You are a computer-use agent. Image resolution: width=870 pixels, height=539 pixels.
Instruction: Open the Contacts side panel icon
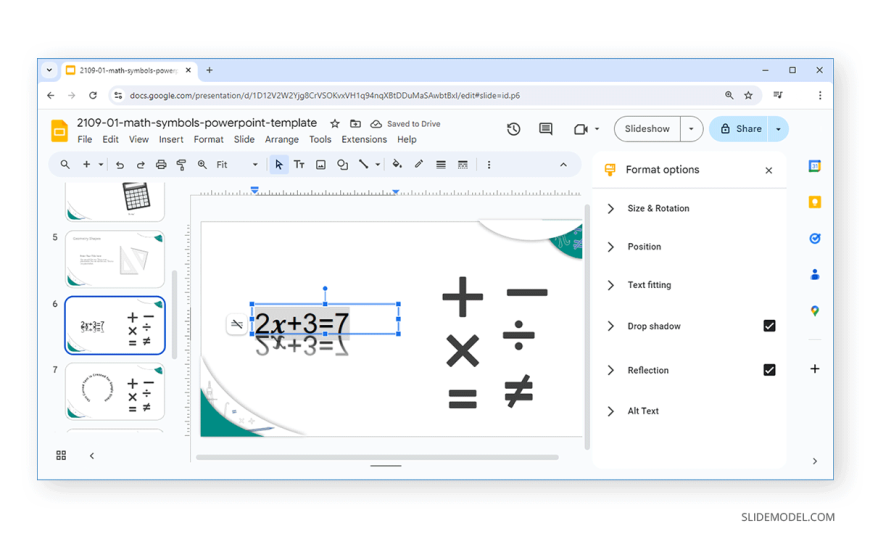click(815, 274)
